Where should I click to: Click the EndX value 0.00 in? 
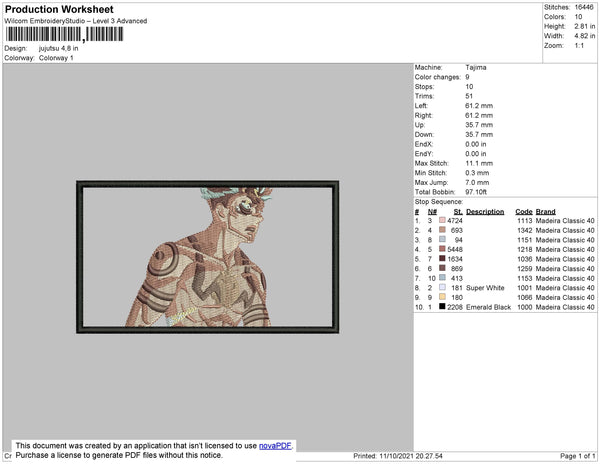[476, 144]
